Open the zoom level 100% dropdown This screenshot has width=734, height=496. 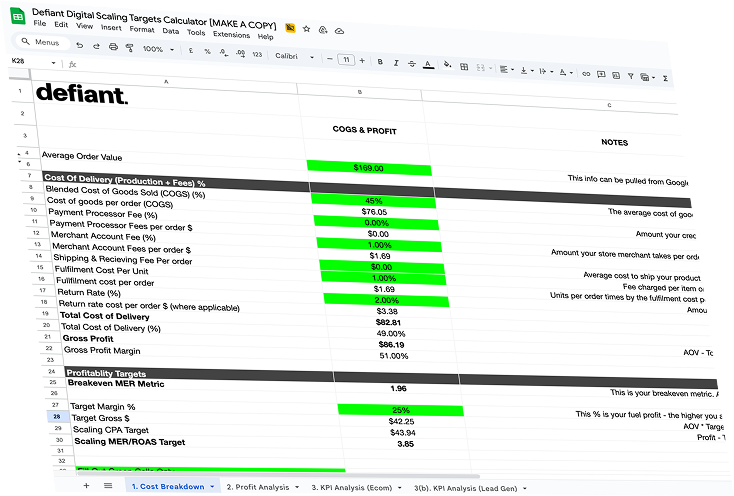[x=157, y=49]
